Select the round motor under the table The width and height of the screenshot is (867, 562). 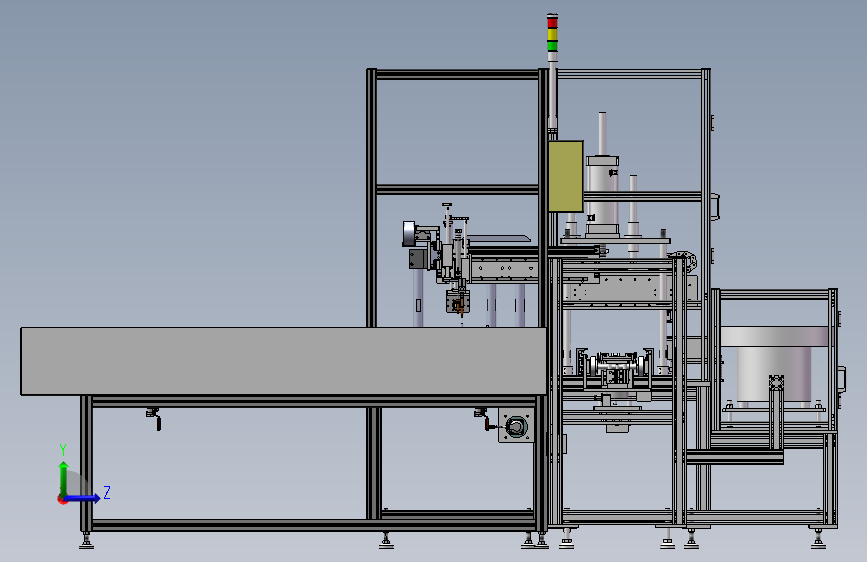pyautogui.click(x=516, y=426)
